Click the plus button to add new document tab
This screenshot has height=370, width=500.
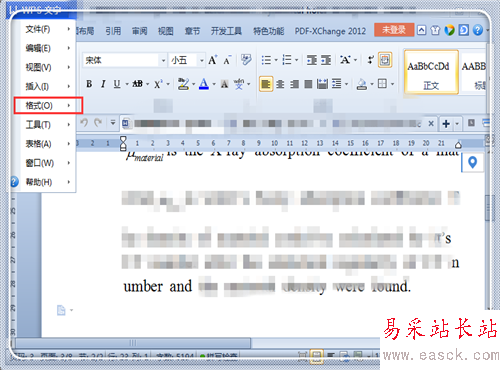coord(446,124)
